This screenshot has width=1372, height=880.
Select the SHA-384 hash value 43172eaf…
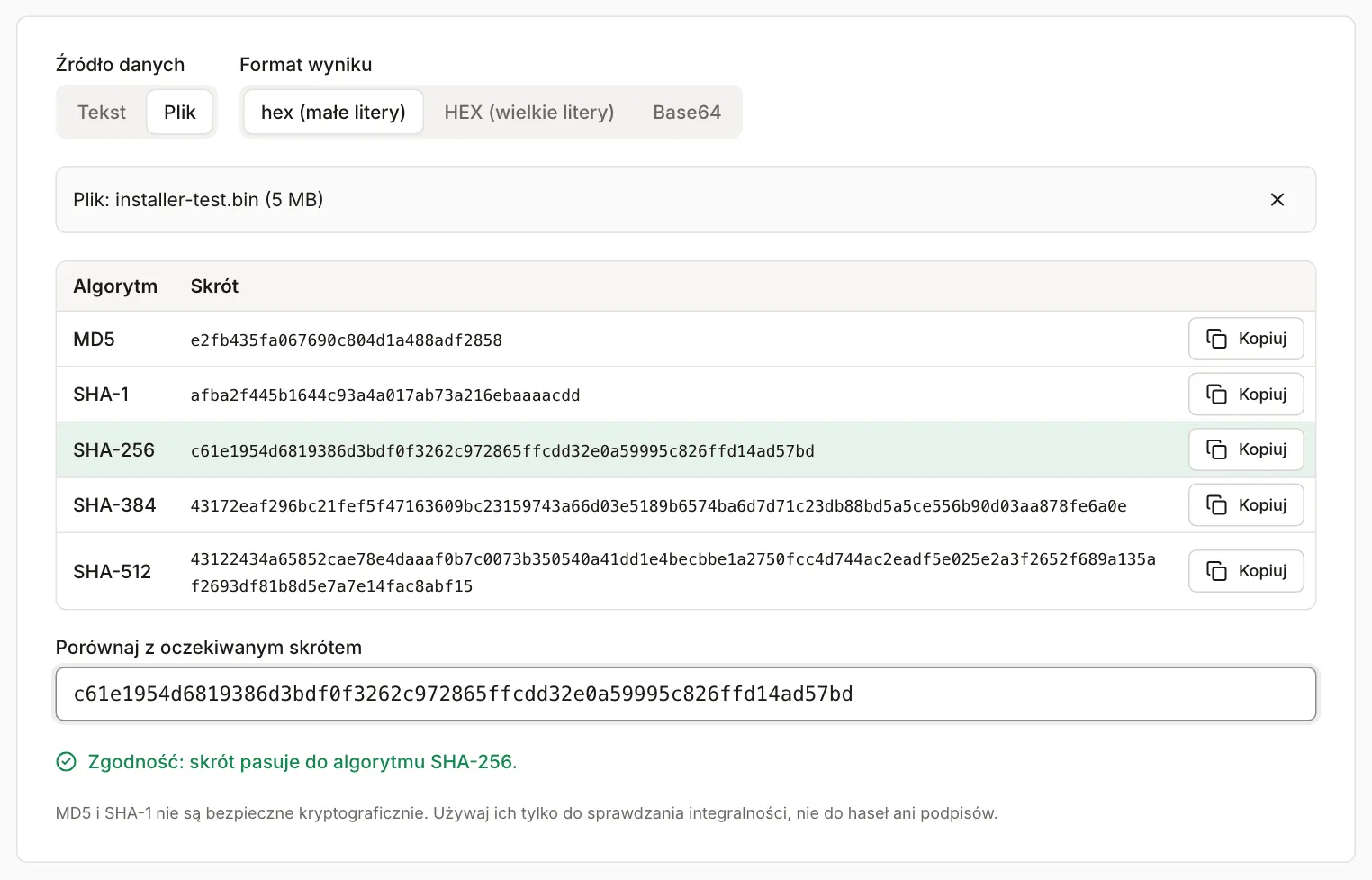[659, 506]
